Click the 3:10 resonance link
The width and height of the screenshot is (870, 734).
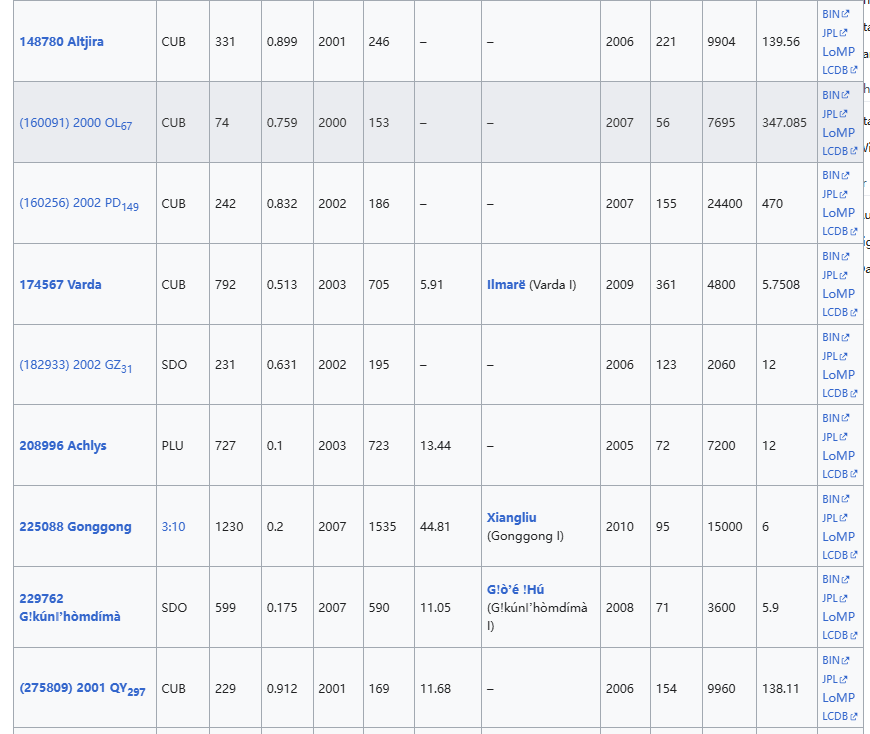coord(173,527)
